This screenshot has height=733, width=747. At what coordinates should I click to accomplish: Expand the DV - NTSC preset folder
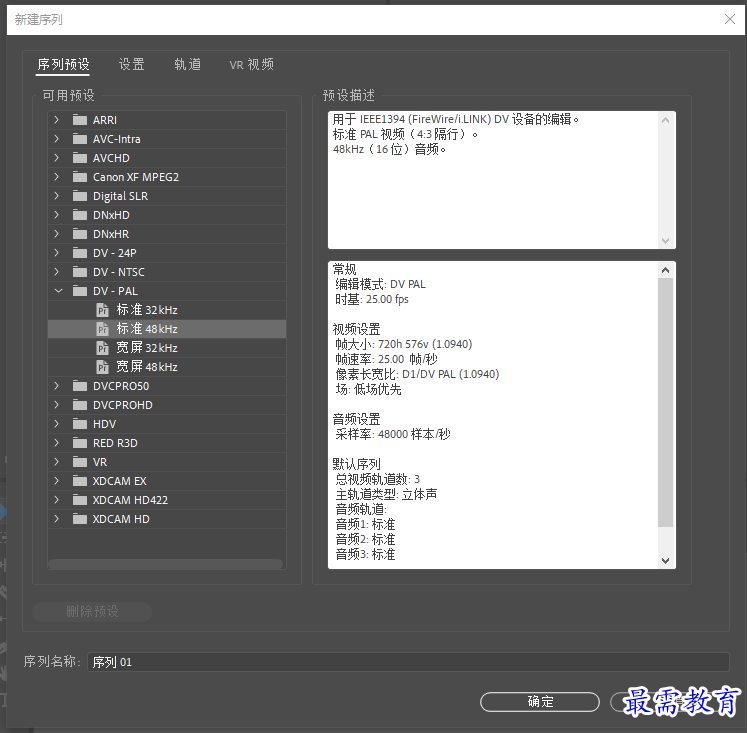coord(57,272)
